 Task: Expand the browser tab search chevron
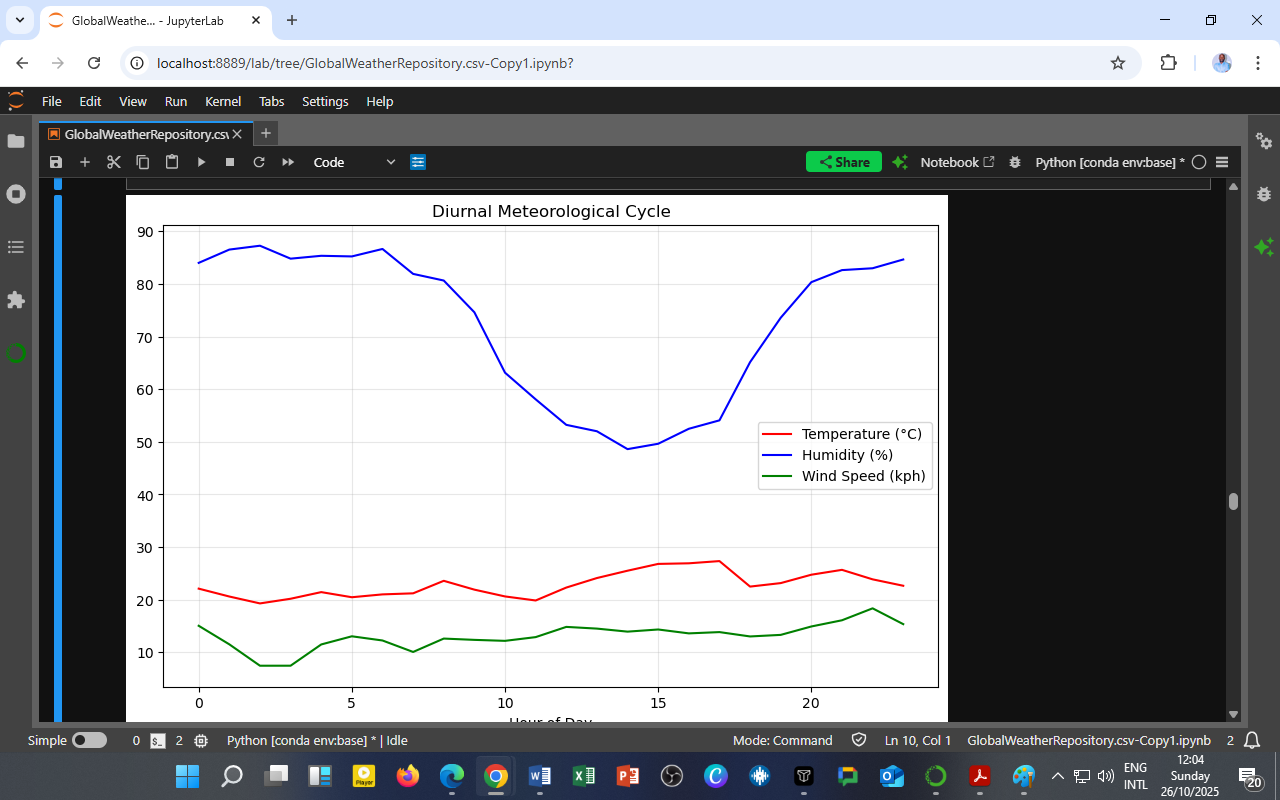pyautogui.click(x=19, y=20)
